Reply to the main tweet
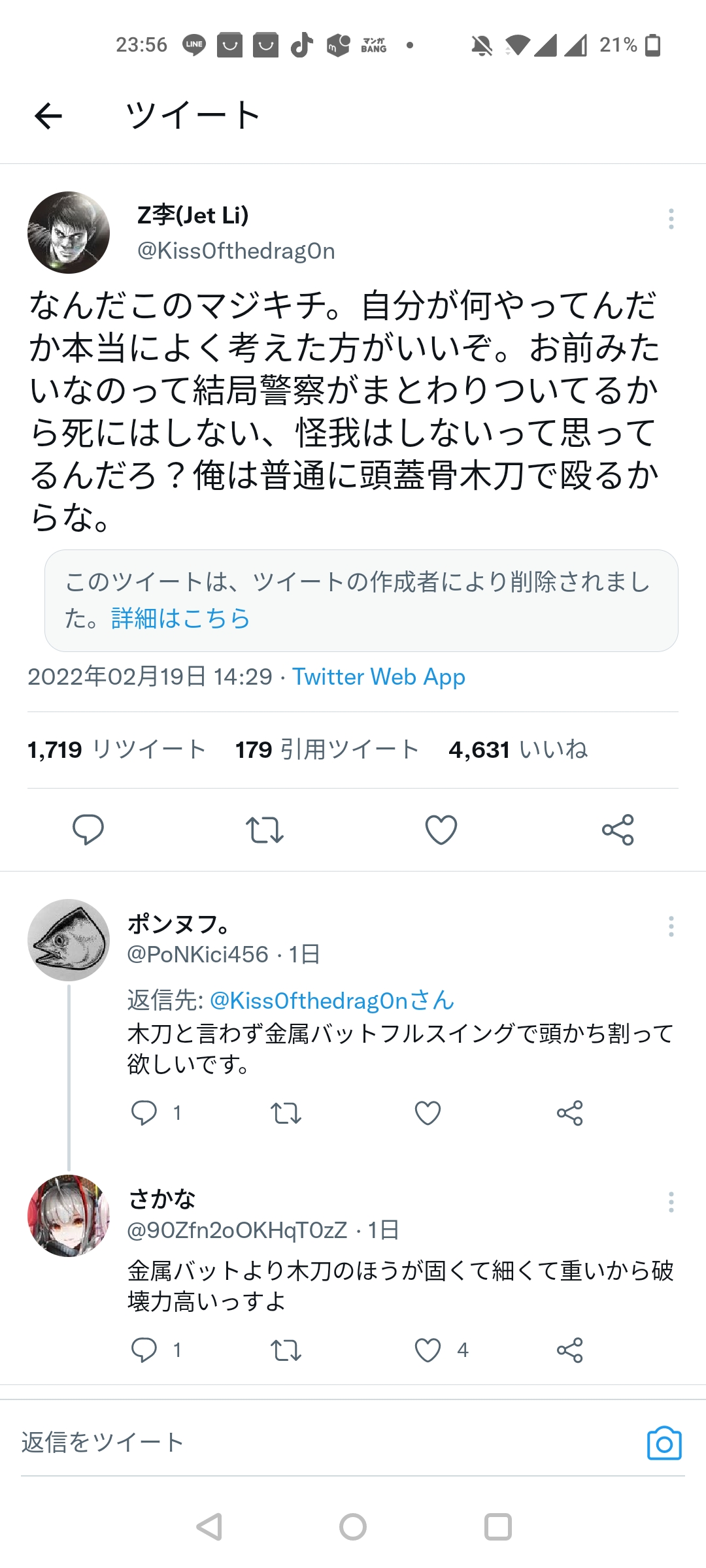 [88, 830]
